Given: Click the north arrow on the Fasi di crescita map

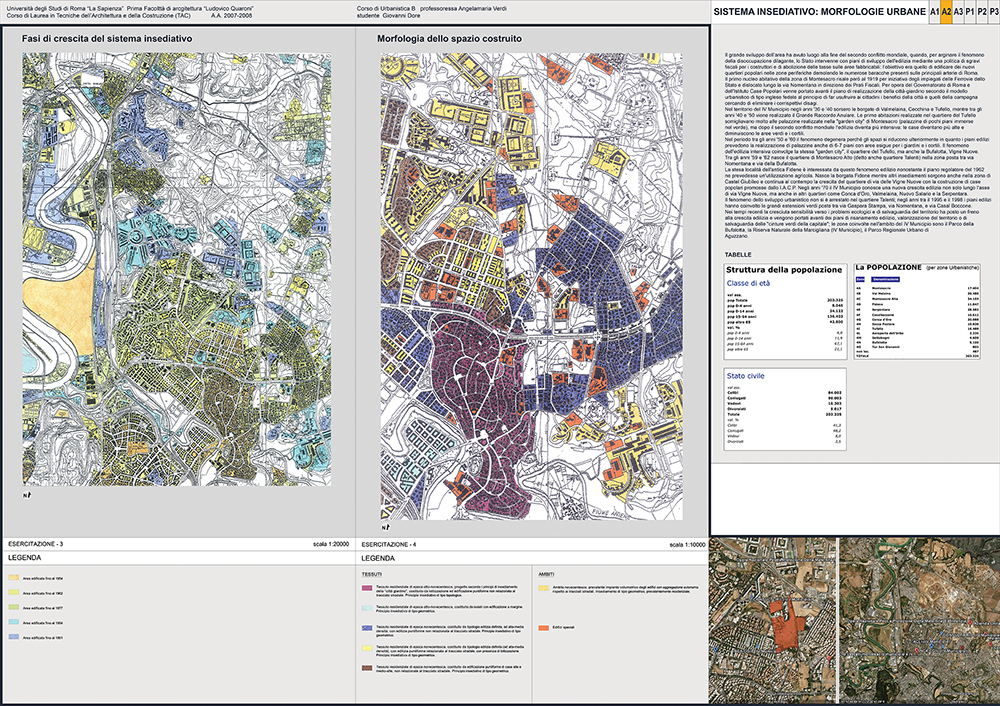Looking at the screenshot, I should (x=28, y=495).
